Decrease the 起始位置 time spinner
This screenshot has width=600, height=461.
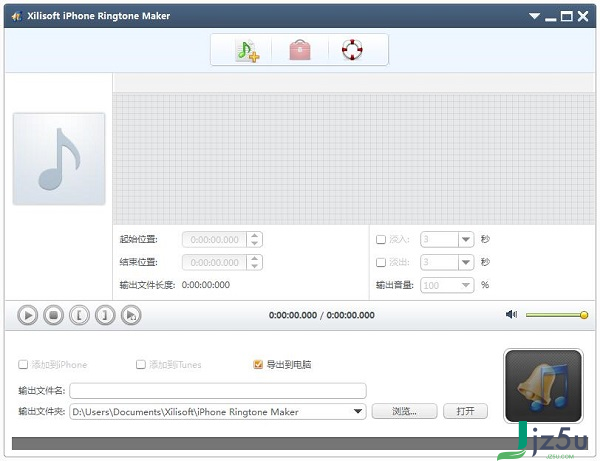click(x=254, y=243)
